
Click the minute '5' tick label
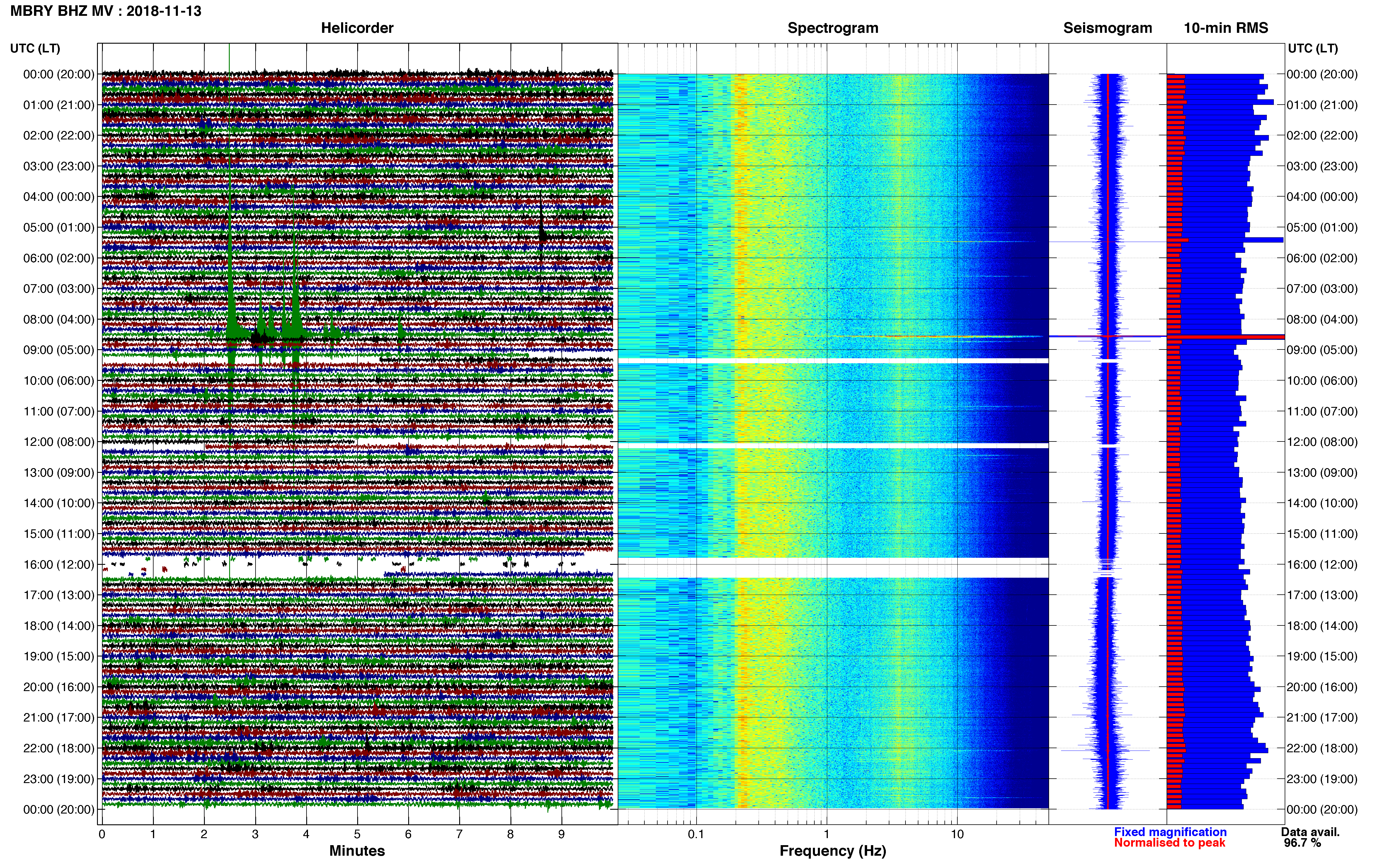(357, 834)
